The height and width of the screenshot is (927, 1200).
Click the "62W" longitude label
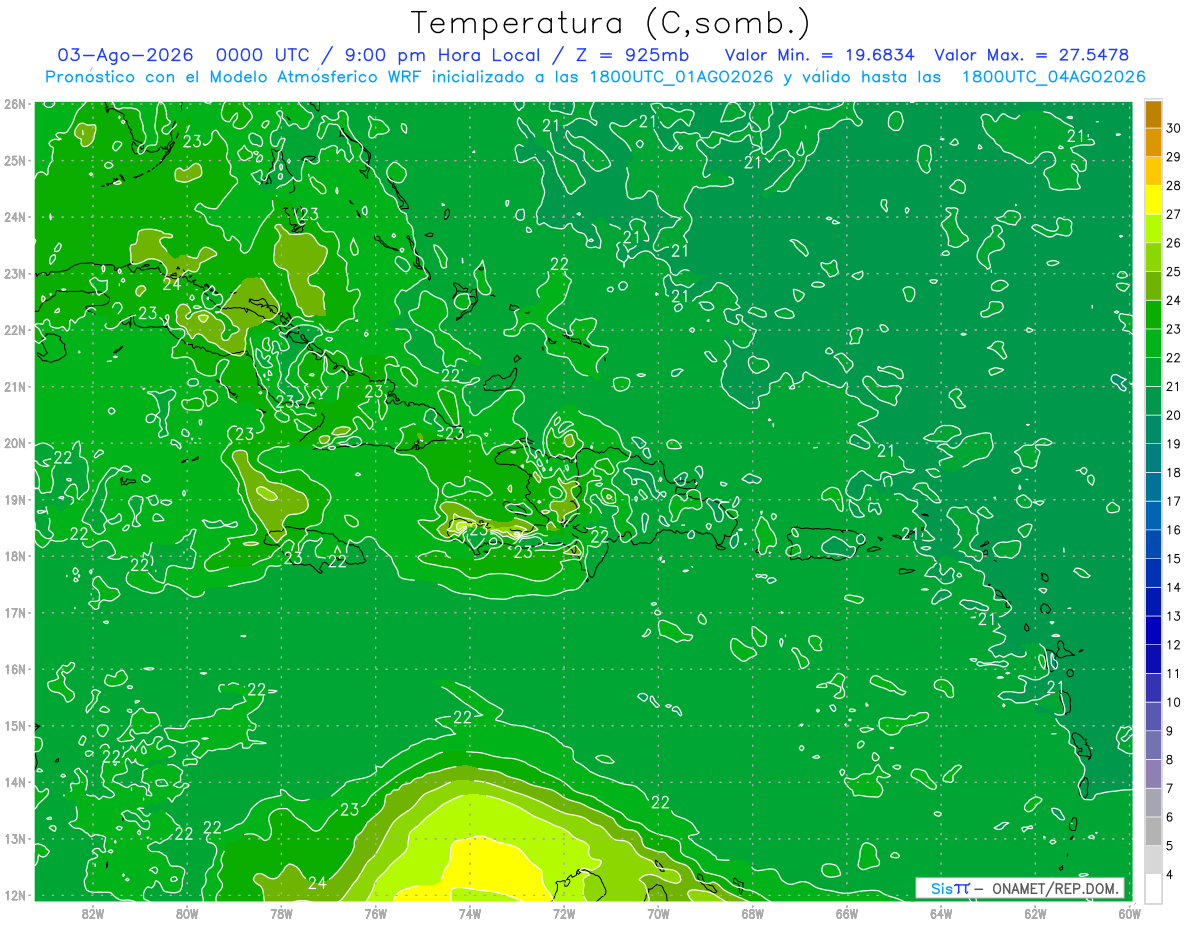pos(1035,913)
